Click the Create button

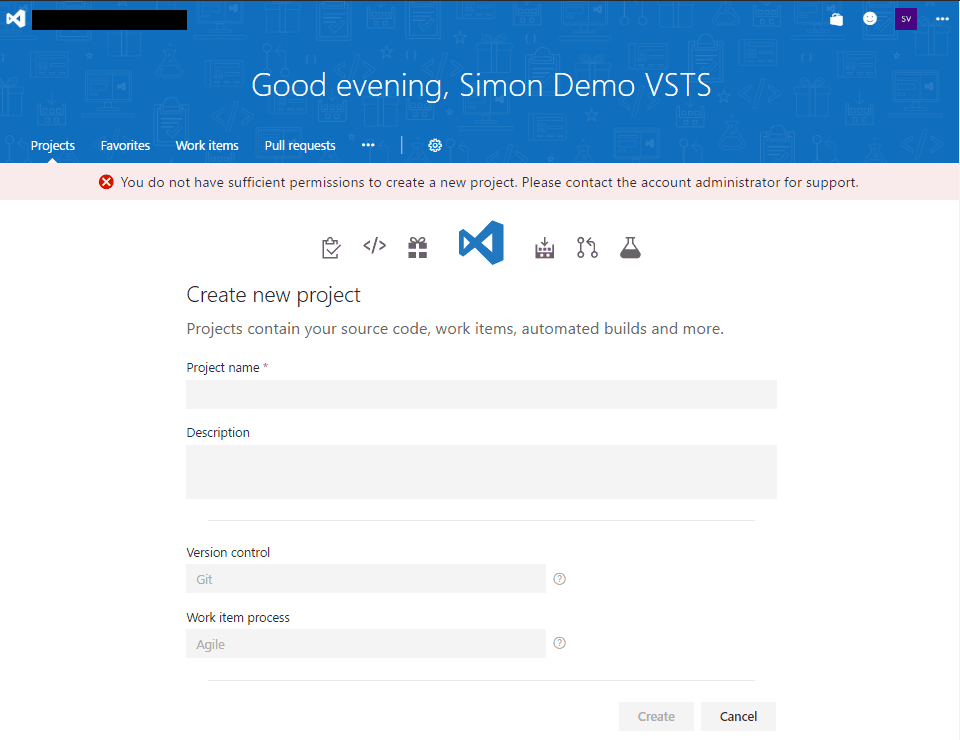point(656,716)
